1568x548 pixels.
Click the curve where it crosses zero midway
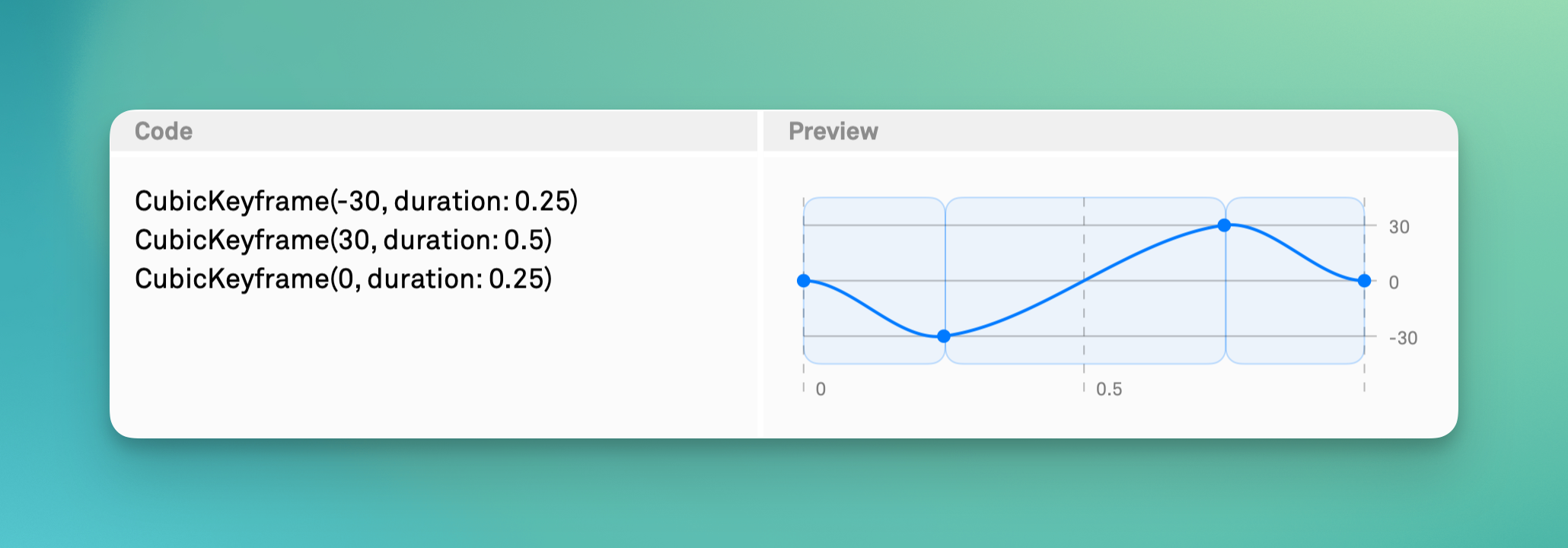point(1084,281)
